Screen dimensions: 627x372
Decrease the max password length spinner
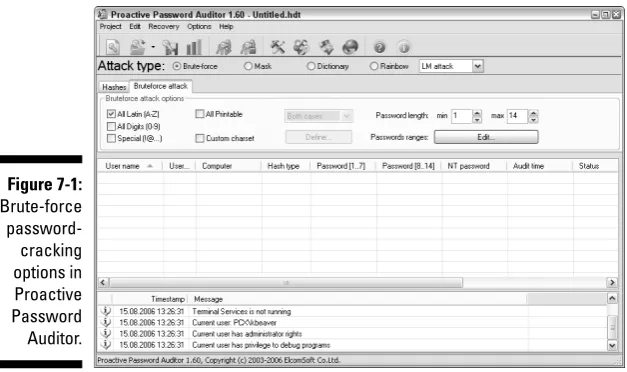coord(533,119)
